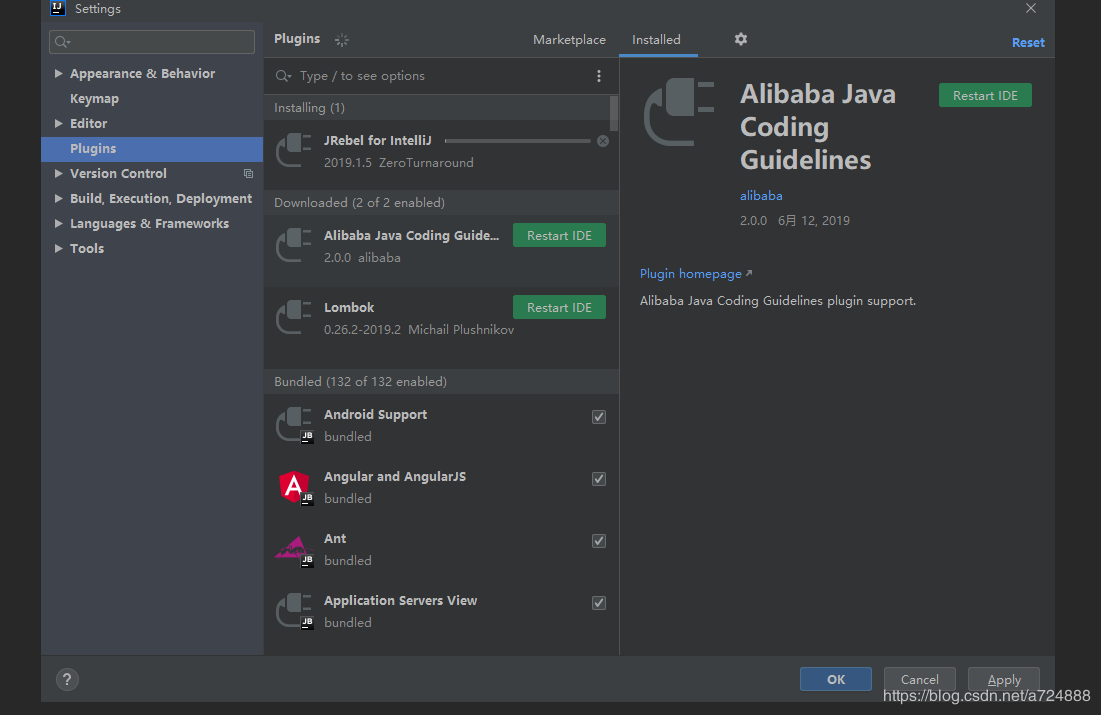Image resolution: width=1101 pixels, height=715 pixels.
Task: Click the JRebel installation progress bar
Action: (517, 141)
